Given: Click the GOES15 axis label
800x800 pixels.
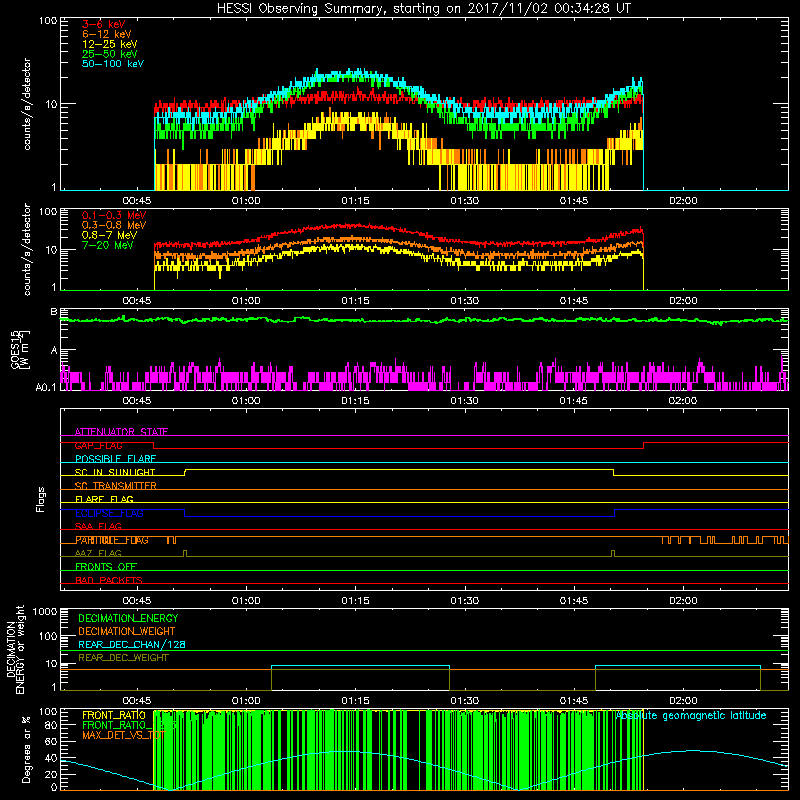Looking at the screenshot, I should pyautogui.click(x=20, y=349).
